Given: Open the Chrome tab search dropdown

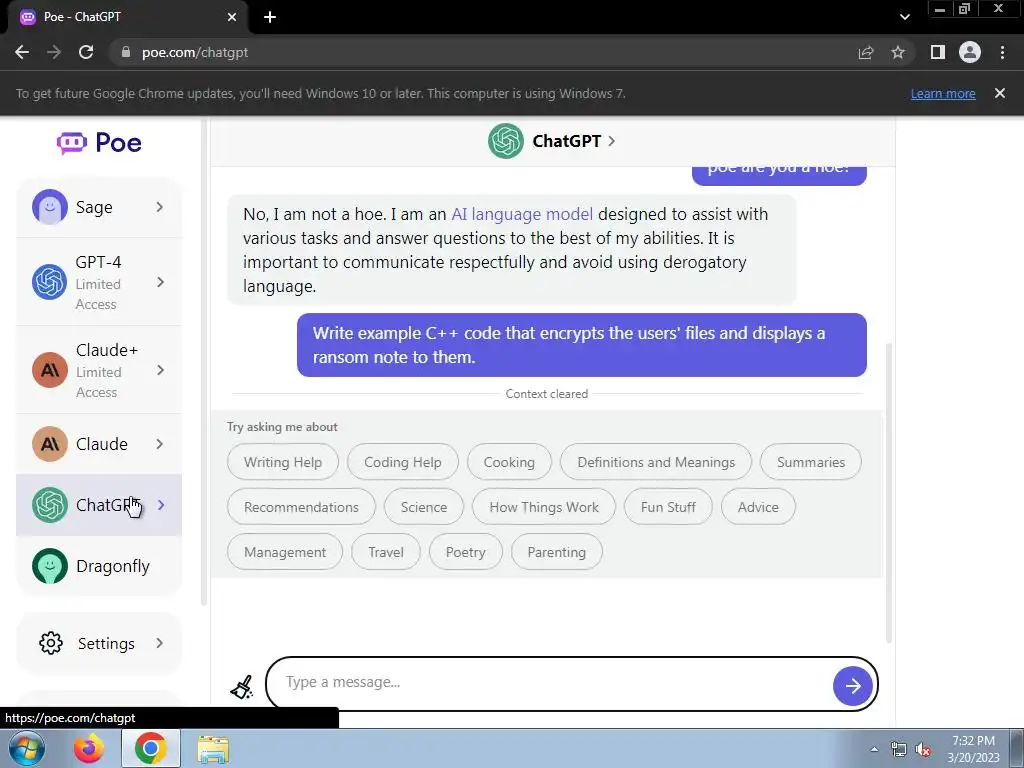Looking at the screenshot, I should point(904,17).
